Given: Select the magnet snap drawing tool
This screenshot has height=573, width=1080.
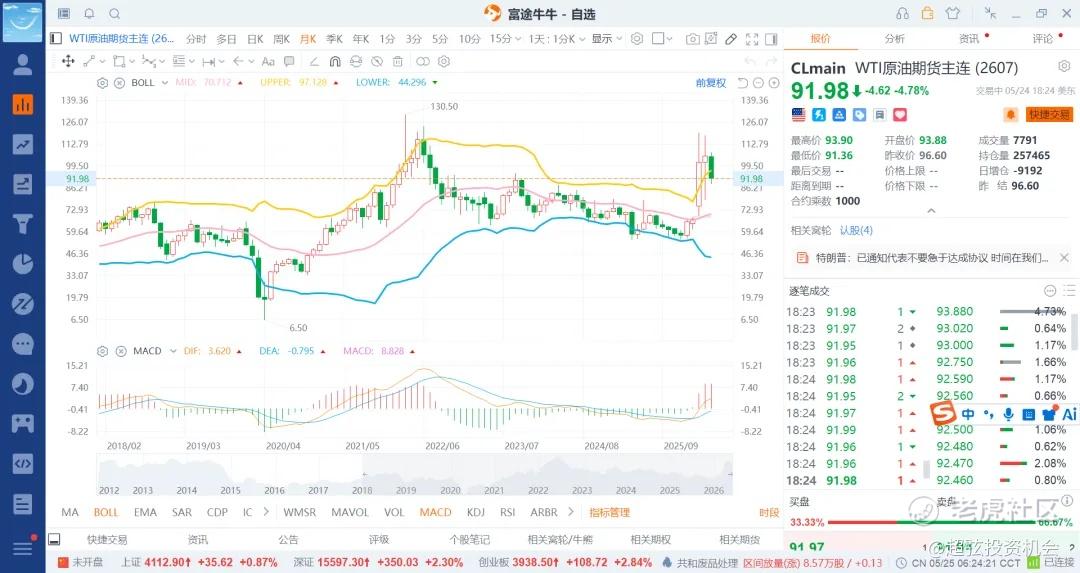Looking at the screenshot, I should 335,61.
